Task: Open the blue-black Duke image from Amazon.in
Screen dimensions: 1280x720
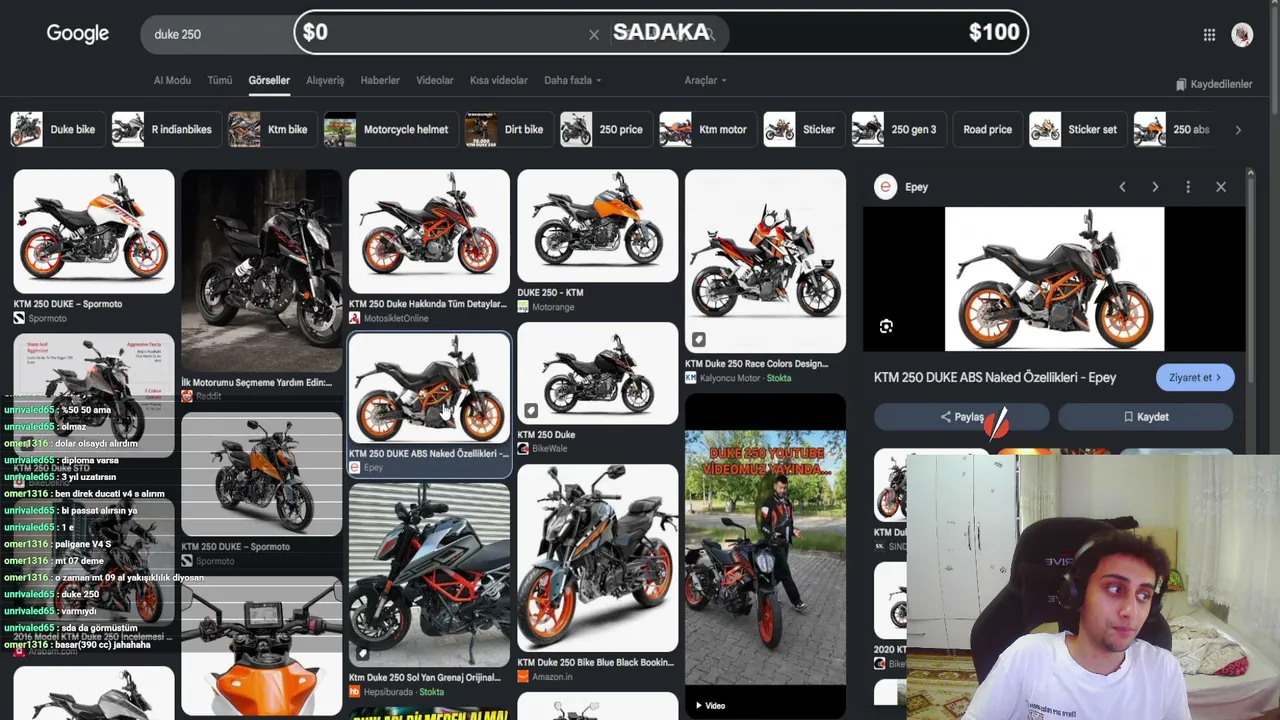Action: pyautogui.click(x=598, y=558)
